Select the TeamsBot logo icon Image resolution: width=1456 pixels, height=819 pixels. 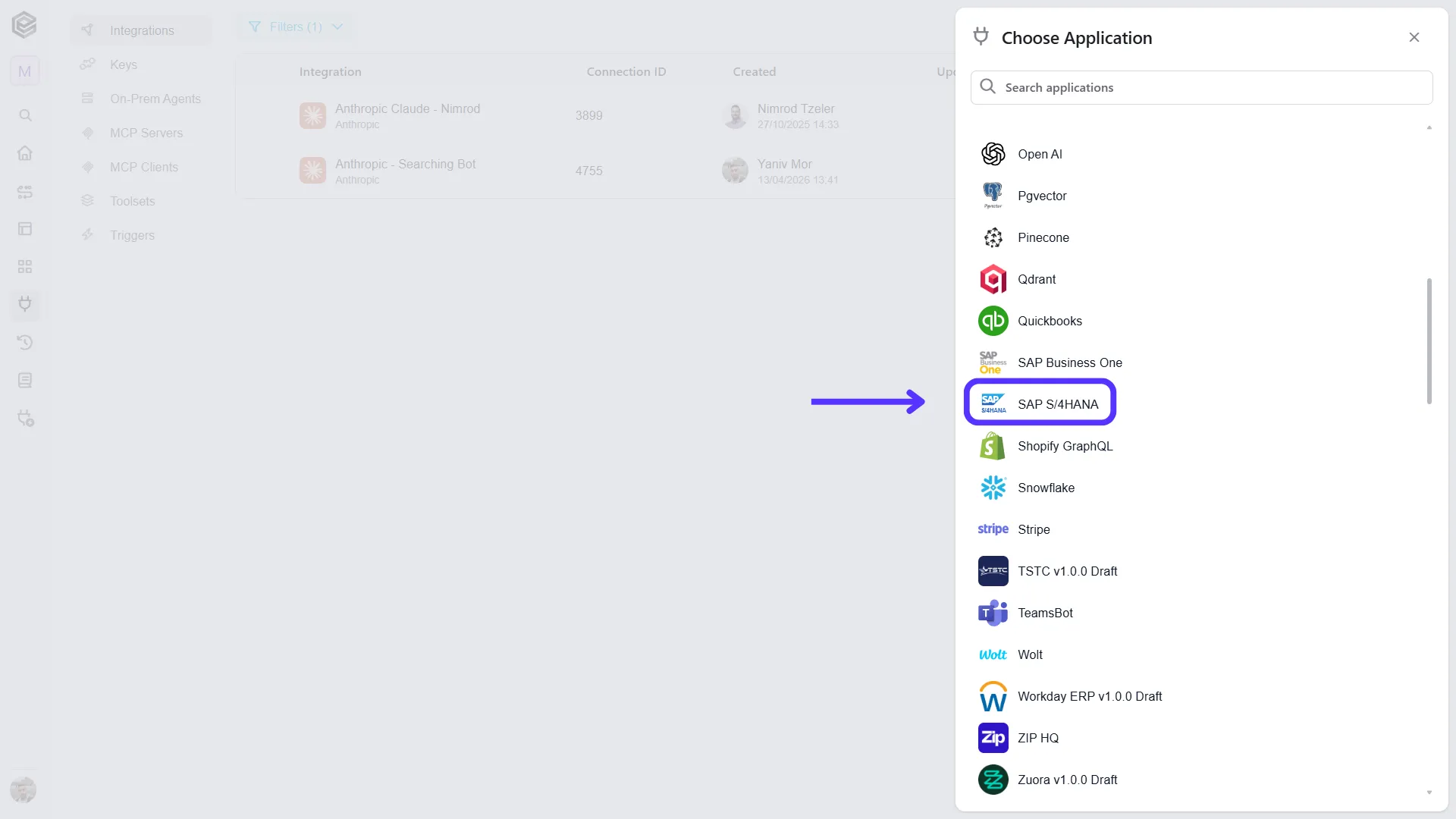[x=993, y=613]
